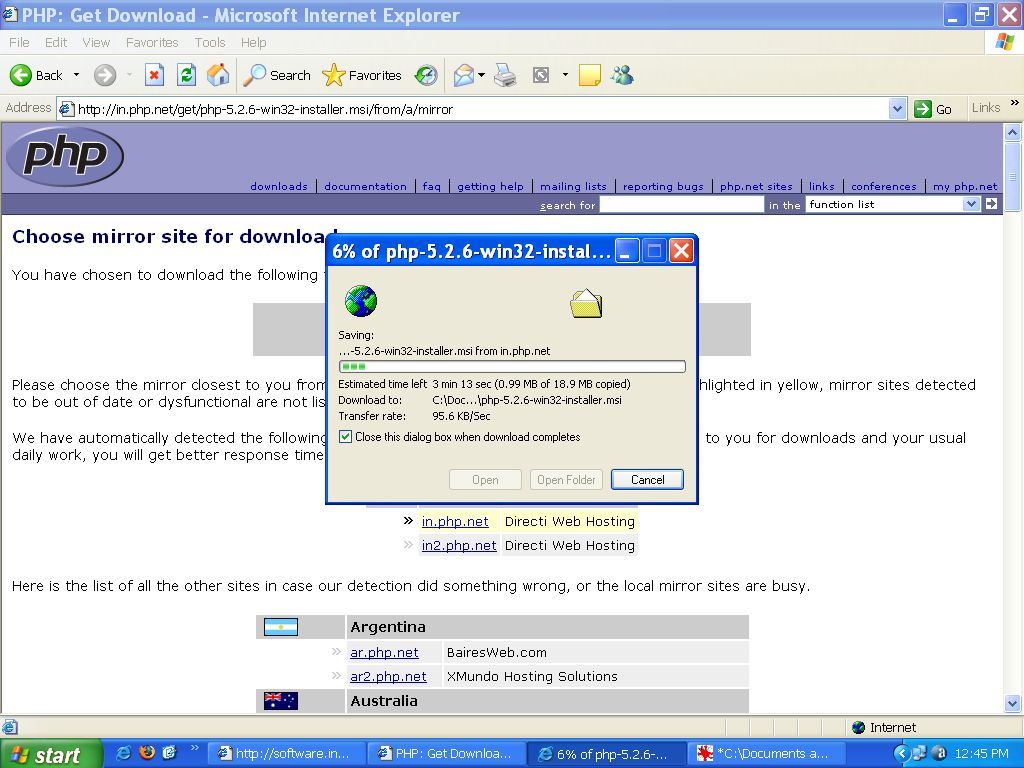
Task: Click the PHP logo at the page top
Action: pos(64,156)
